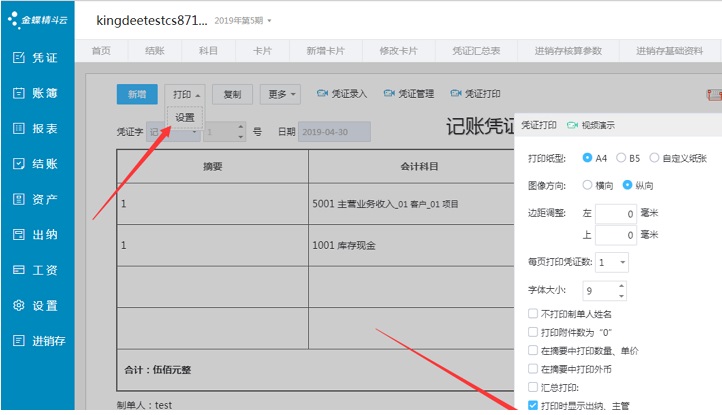Click the 凭证 voucher icon in sidebar
Screen dimensions: 722x415
[x=18, y=57]
